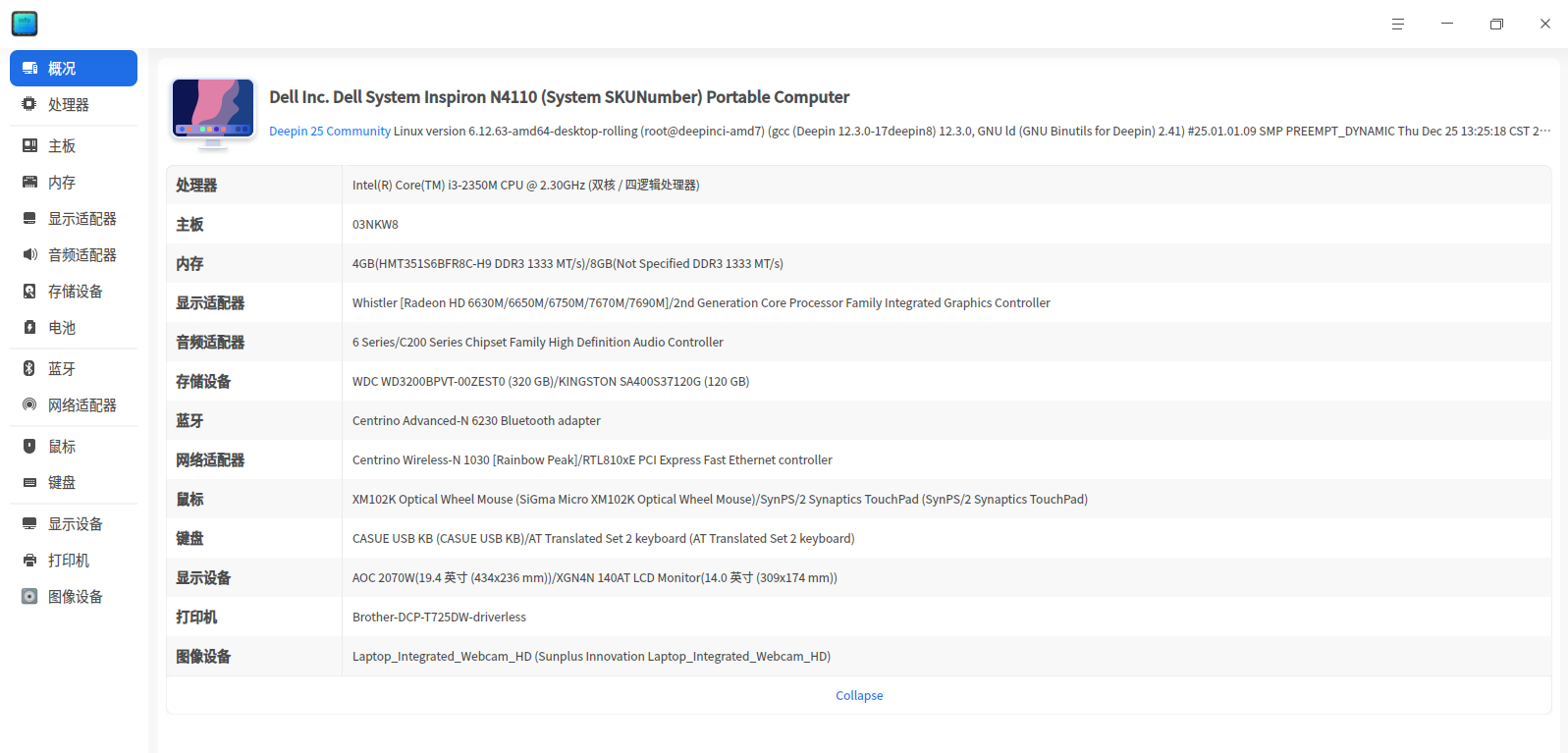Viewport: 1568px width, 753px height.
Task: Open the Deepin 25 Community link
Action: click(330, 132)
